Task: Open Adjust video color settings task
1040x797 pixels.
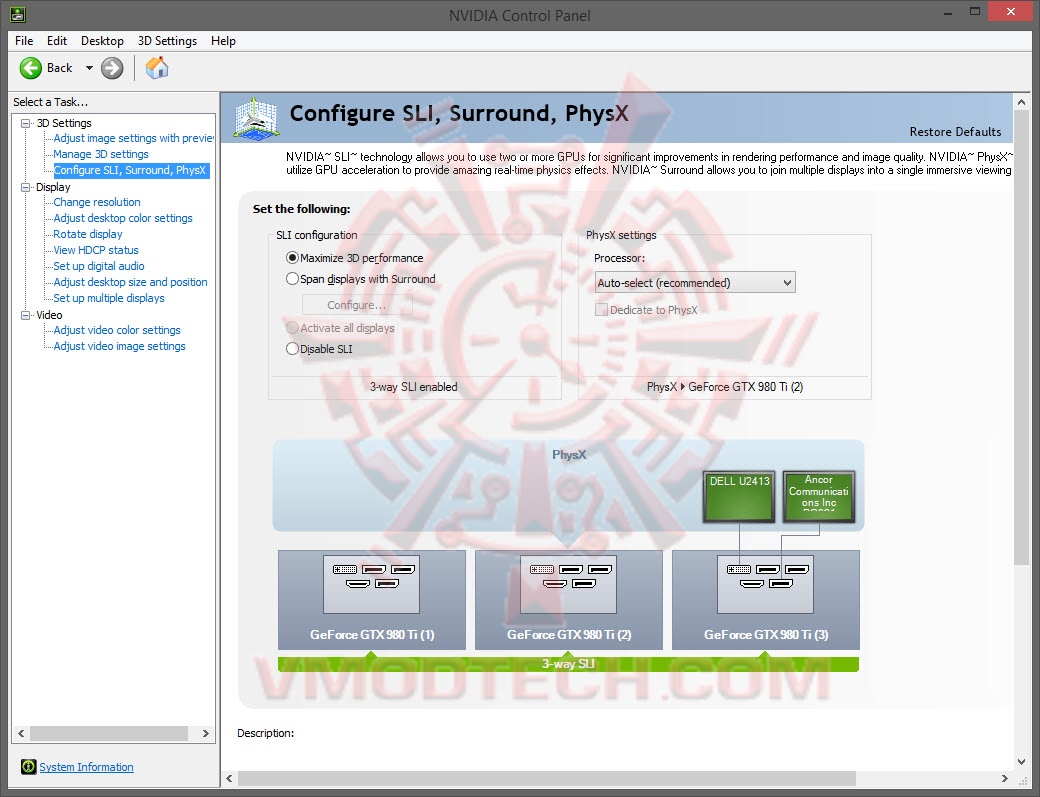Action: (x=117, y=330)
